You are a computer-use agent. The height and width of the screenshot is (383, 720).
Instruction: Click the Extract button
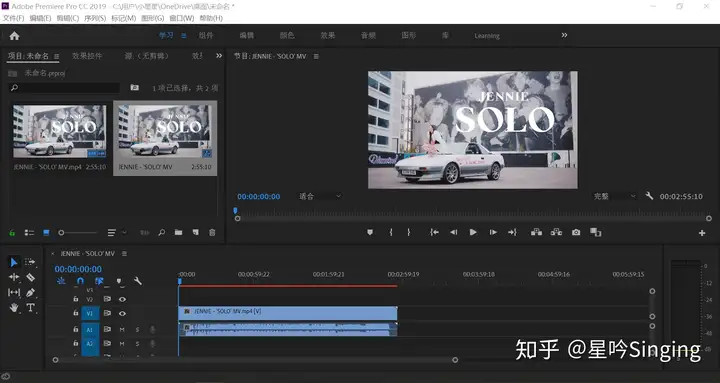coord(556,232)
